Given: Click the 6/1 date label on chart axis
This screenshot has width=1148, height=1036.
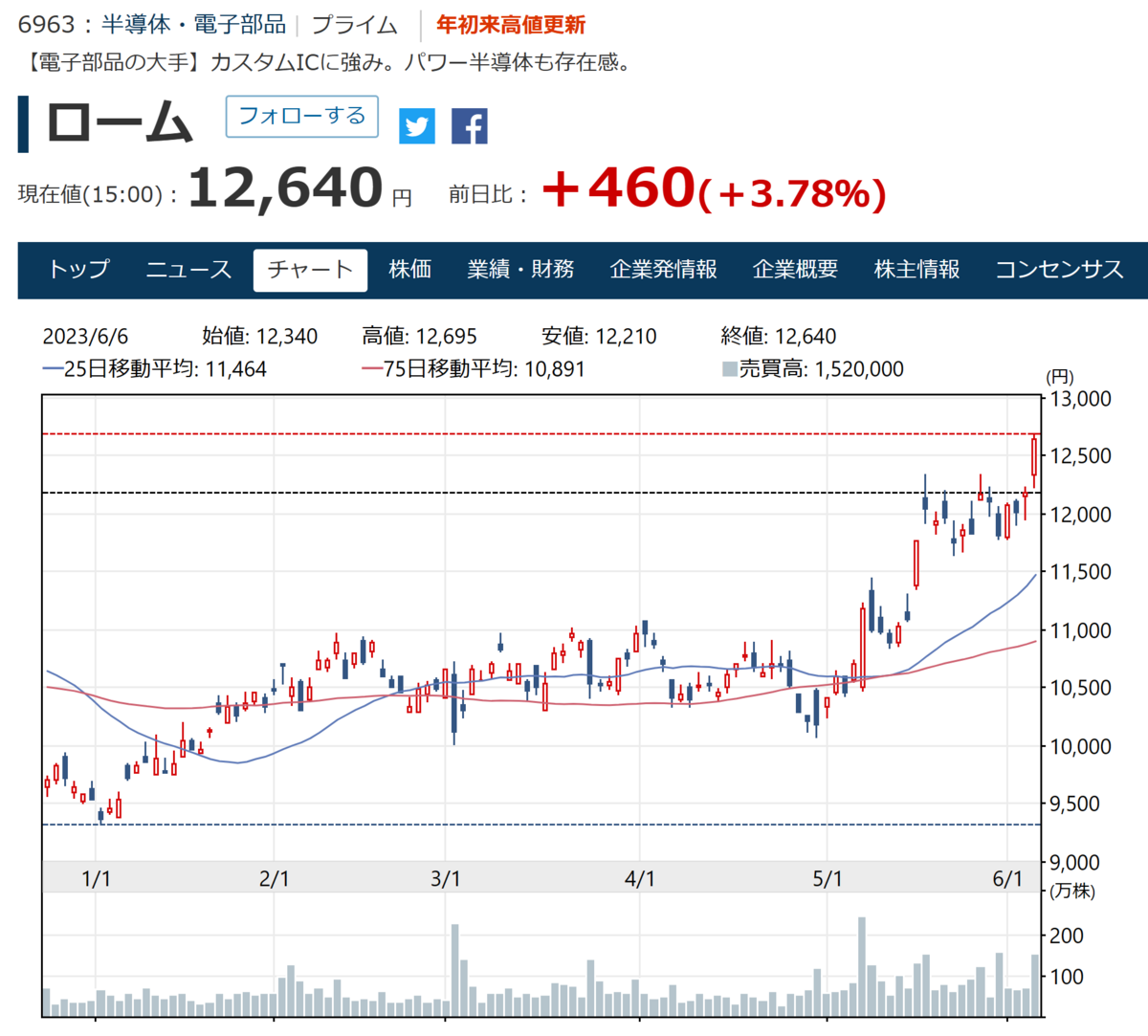Looking at the screenshot, I should pos(1007,879).
